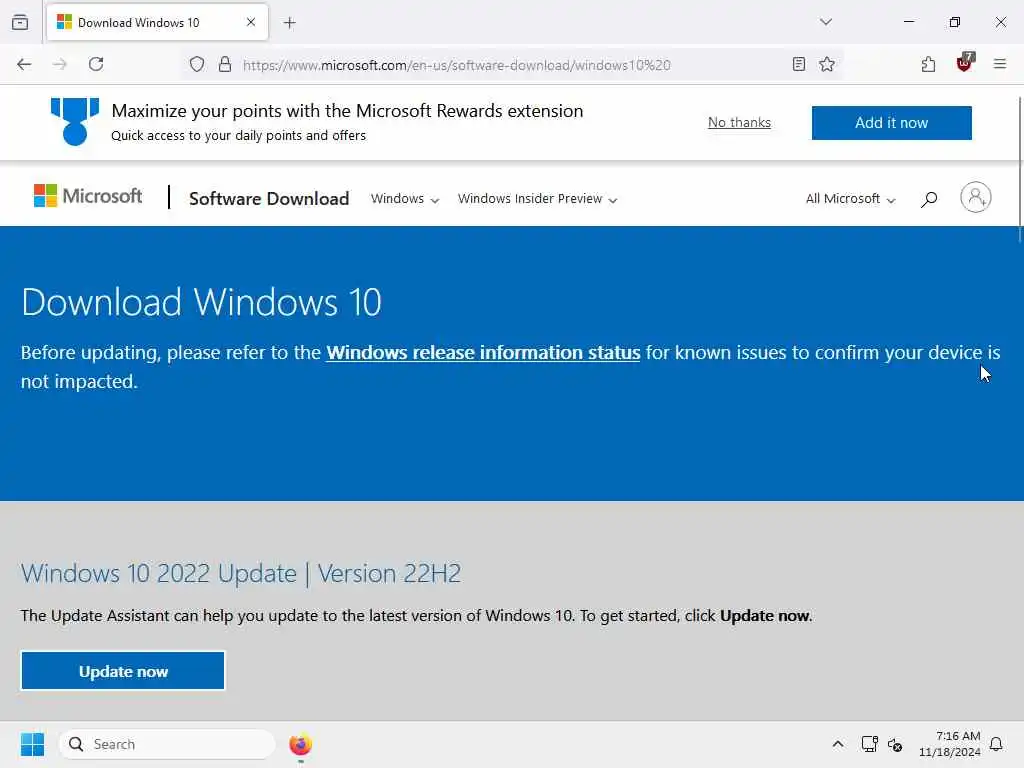Expand the list all tabs chevron
Screen dimensions: 1024x768
click(x=826, y=22)
